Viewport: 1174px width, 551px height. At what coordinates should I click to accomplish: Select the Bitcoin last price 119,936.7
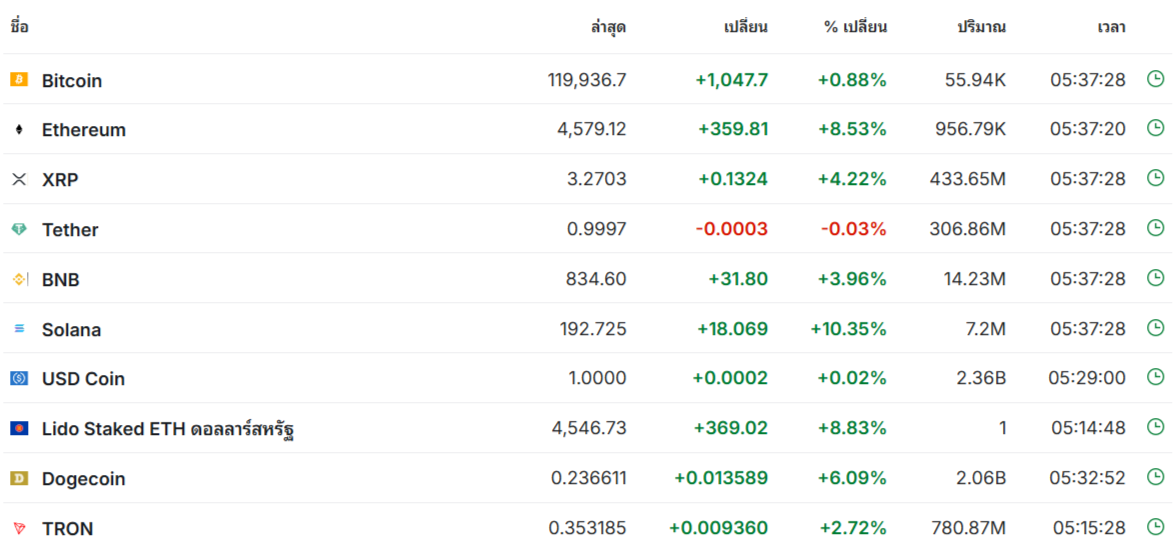tap(587, 80)
